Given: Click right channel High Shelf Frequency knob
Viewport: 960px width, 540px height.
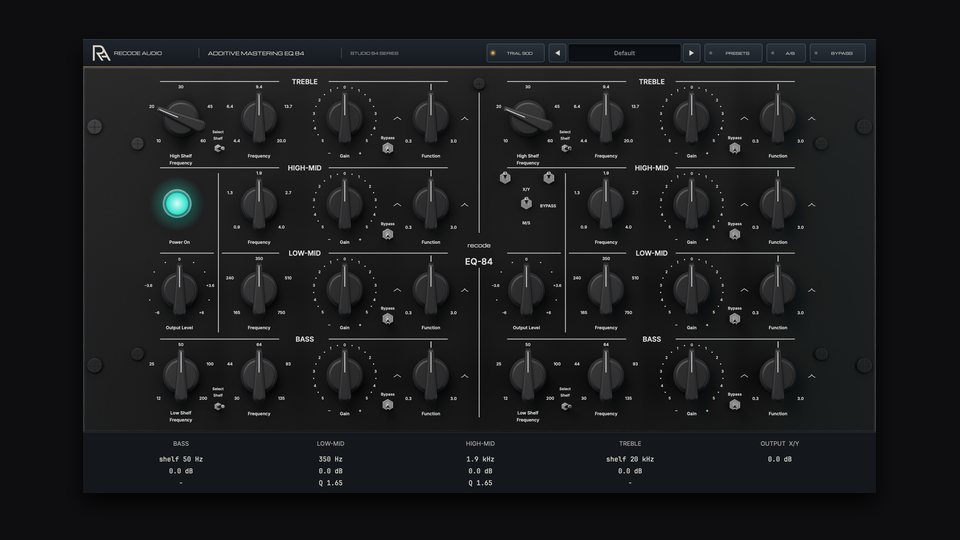Looking at the screenshot, I should point(528,118).
